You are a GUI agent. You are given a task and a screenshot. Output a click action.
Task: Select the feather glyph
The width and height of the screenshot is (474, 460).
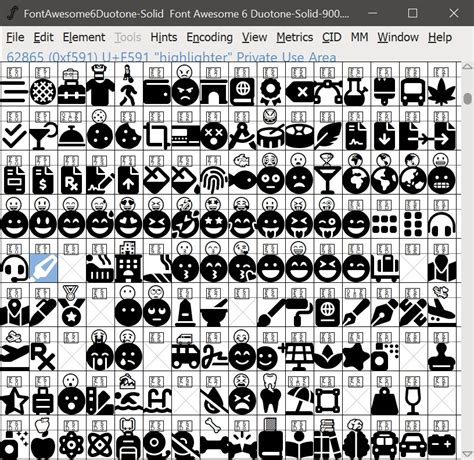(328, 136)
